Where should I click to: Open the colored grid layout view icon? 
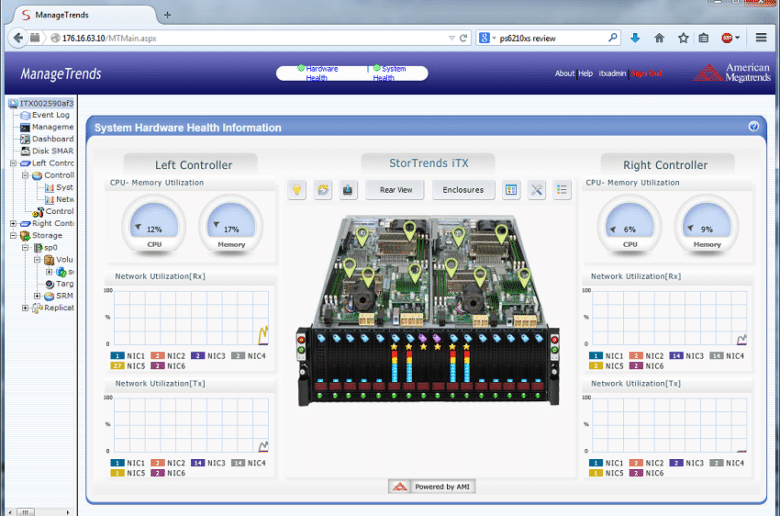pos(511,190)
